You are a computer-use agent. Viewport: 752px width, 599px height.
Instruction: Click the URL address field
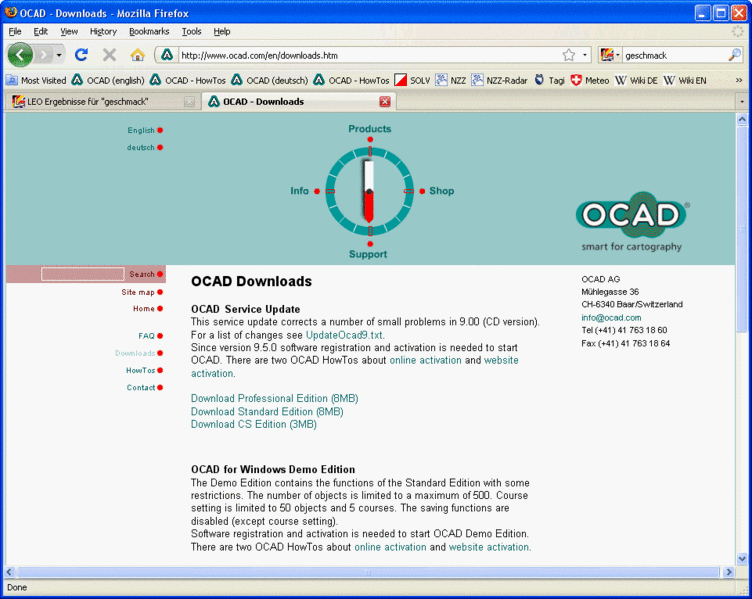pyautogui.click(x=369, y=55)
